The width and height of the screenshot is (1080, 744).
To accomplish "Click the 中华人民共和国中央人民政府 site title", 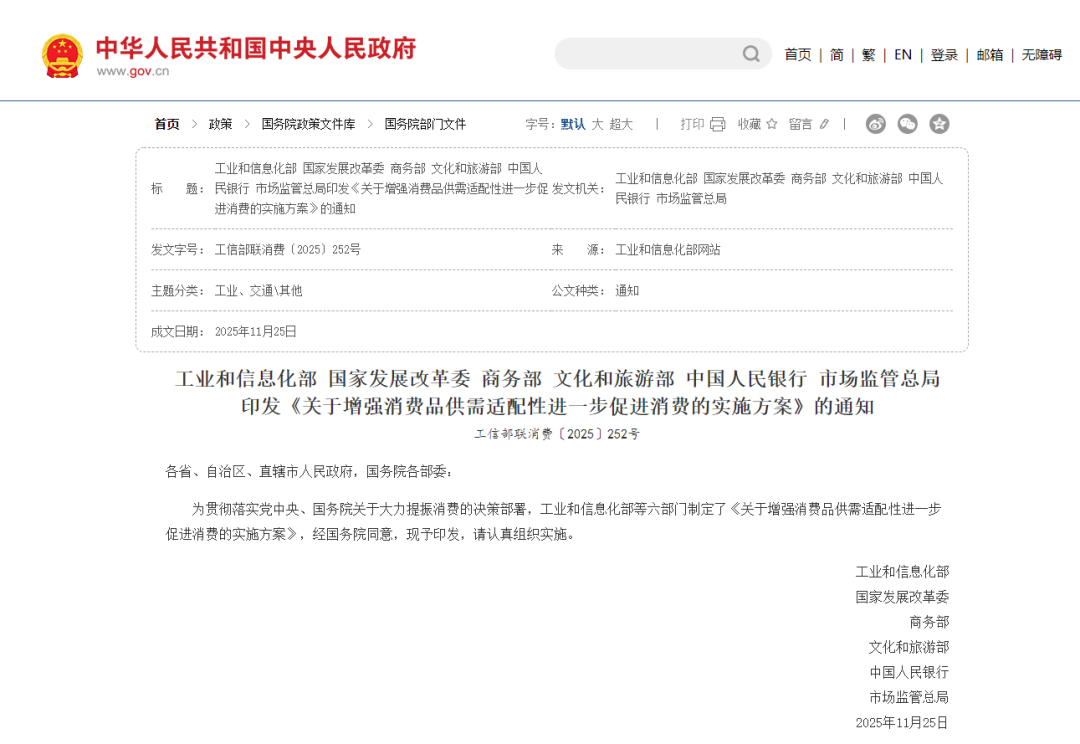I will point(256,48).
